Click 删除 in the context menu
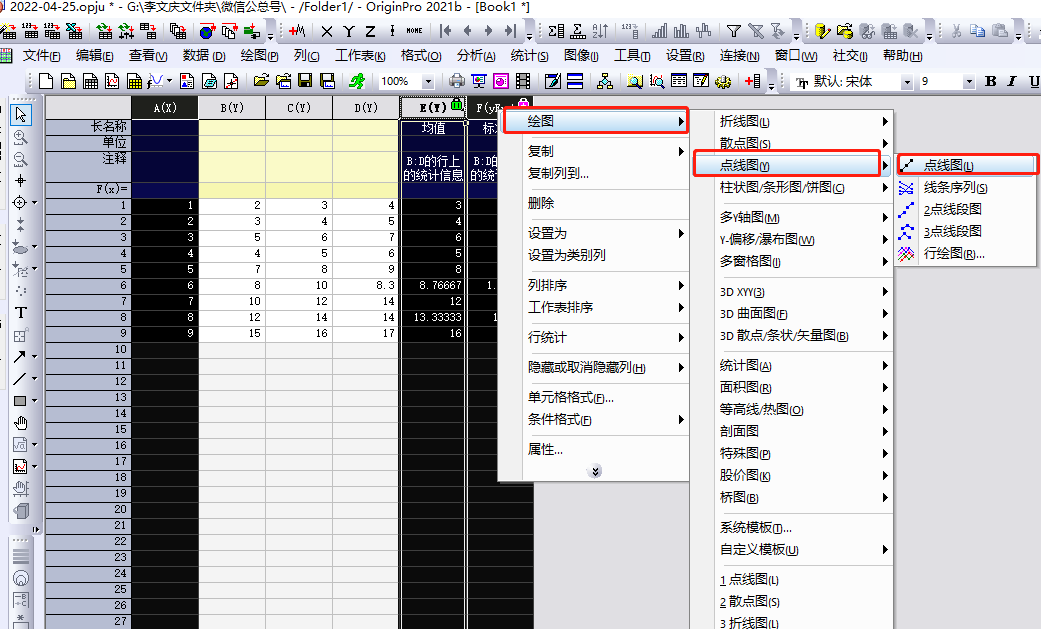 click(541, 203)
